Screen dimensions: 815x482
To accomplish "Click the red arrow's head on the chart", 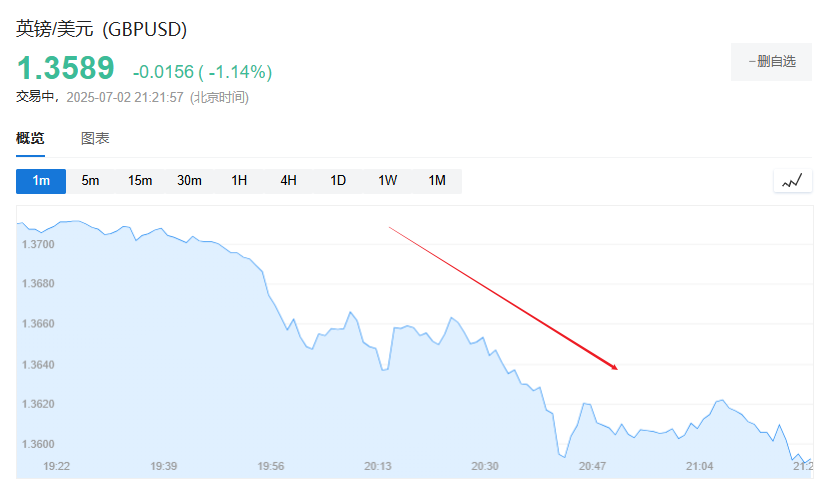I will [x=614, y=367].
